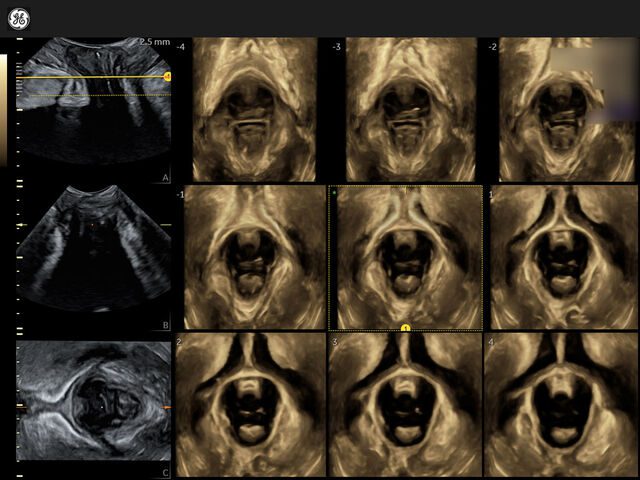Click the sepia gradient color bar
This screenshot has height=480, width=640.
click(3, 110)
